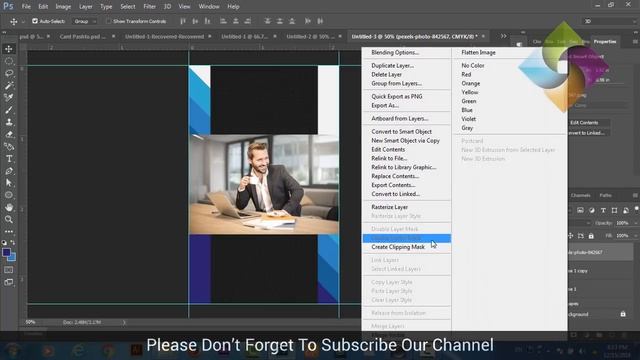
Task: Select the Elliptical Marquee tool
Action: [x=9, y=61]
